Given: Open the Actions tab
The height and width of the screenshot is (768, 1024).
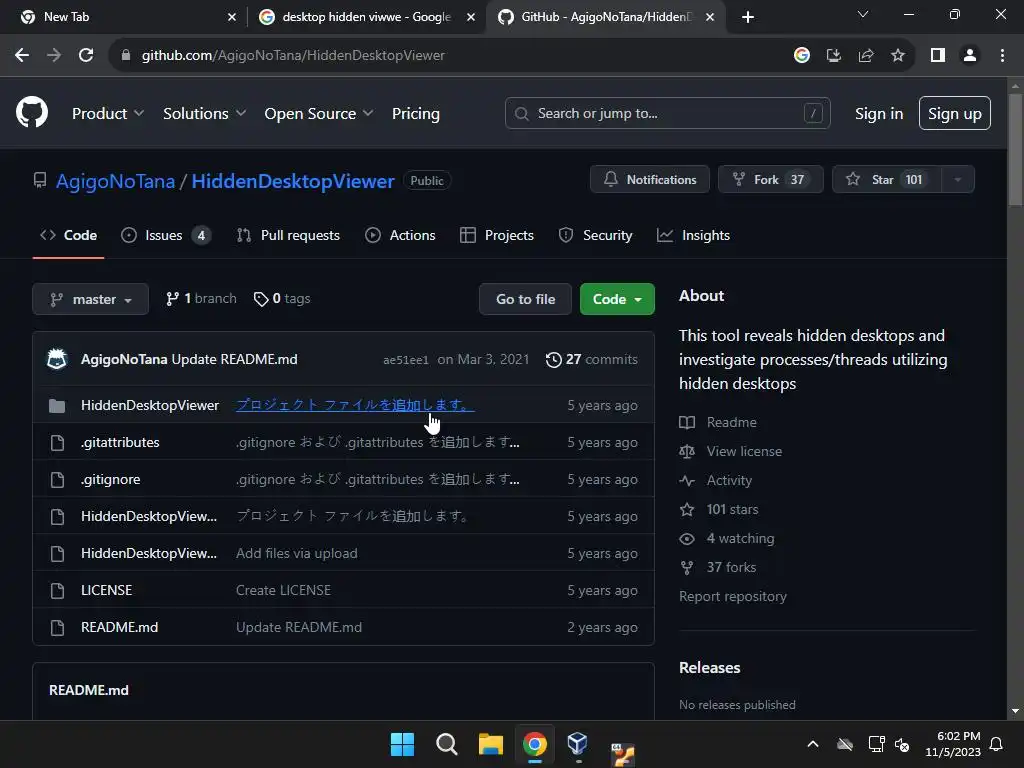Looking at the screenshot, I should (x=400, y=236).
